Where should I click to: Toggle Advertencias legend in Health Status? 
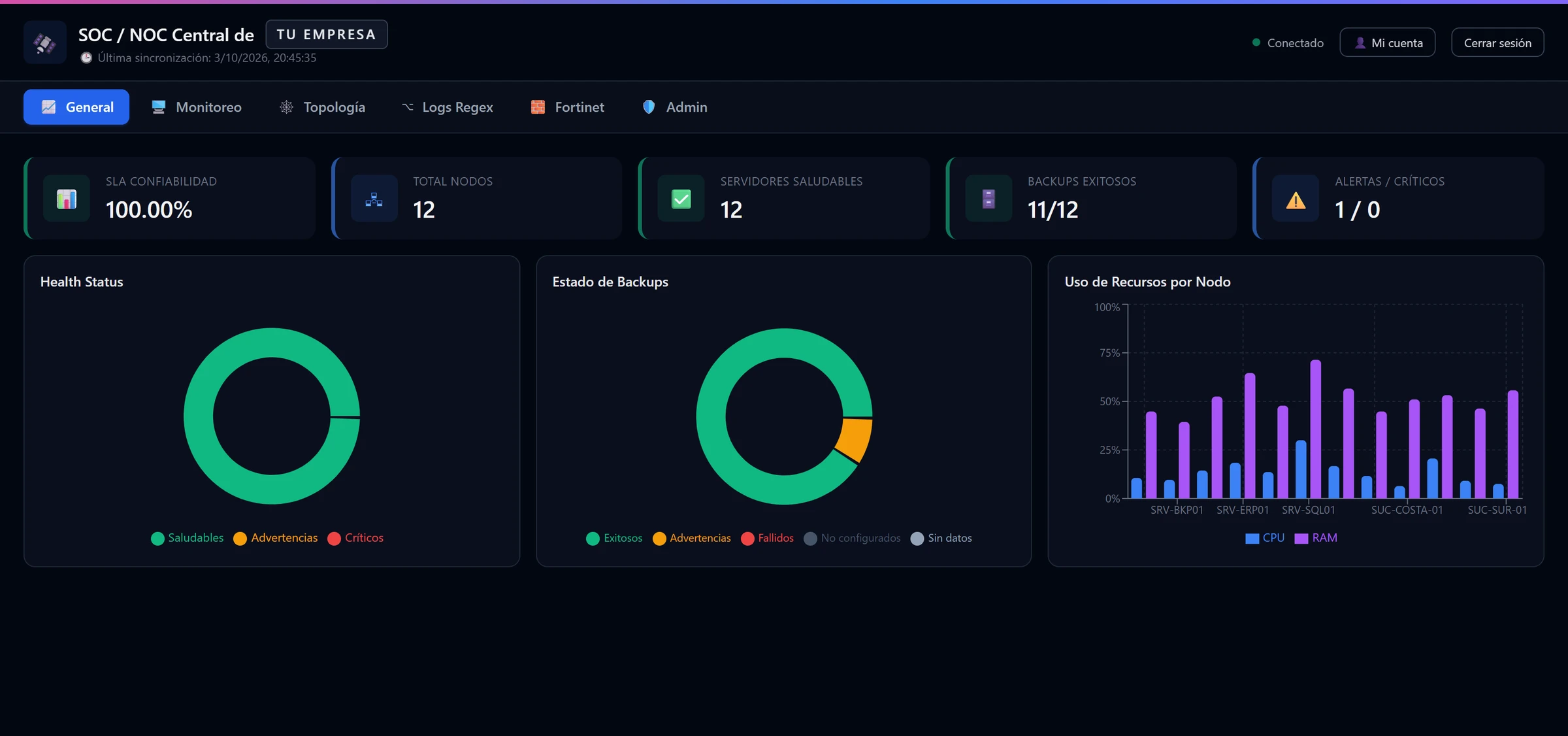(276, 538)
